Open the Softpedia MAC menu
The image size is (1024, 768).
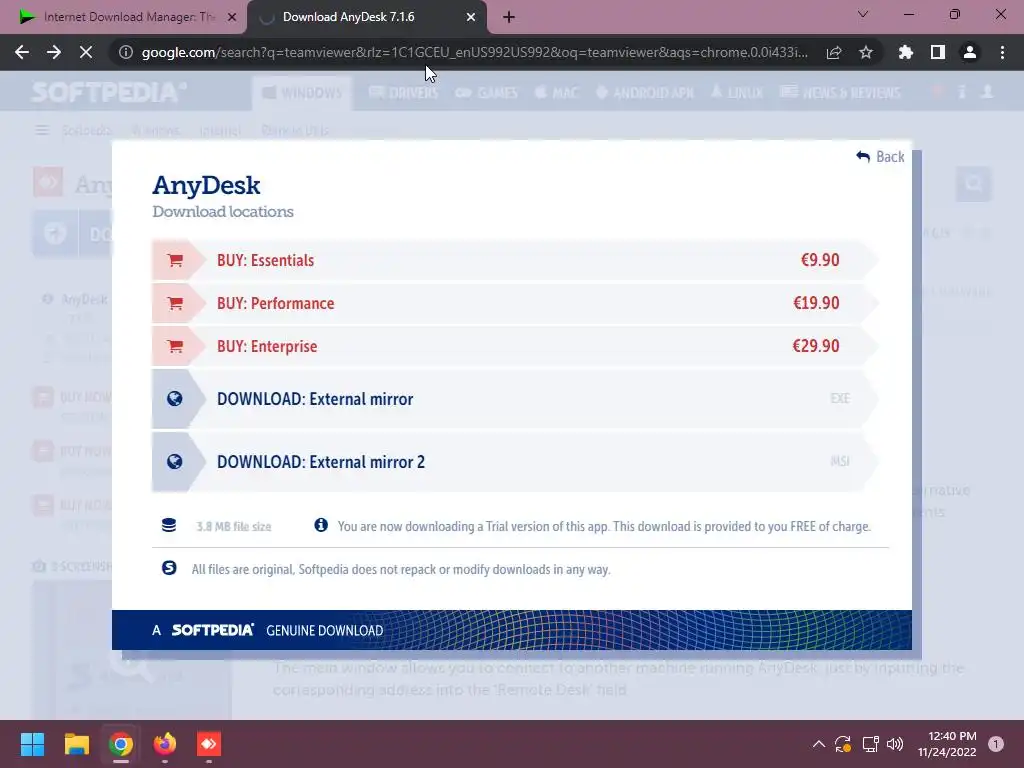556,93
